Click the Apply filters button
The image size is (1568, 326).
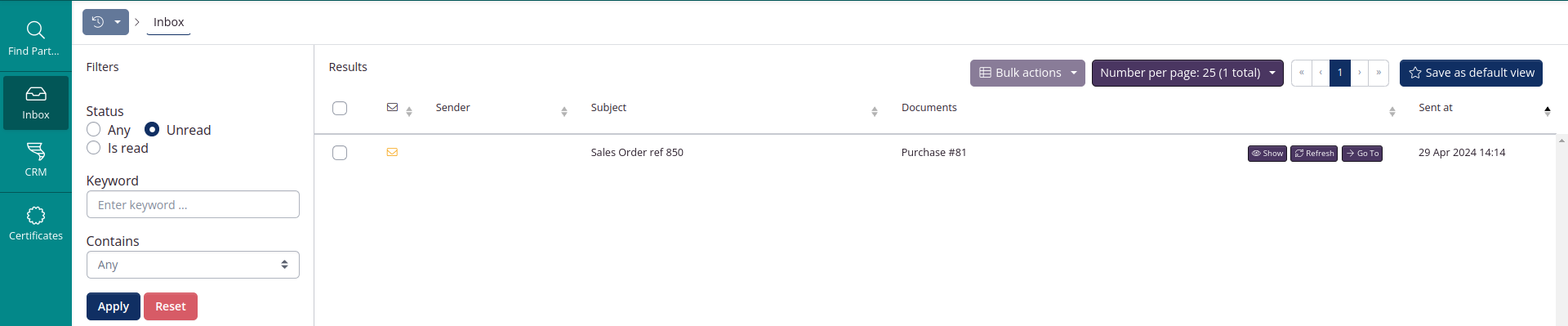114,306
